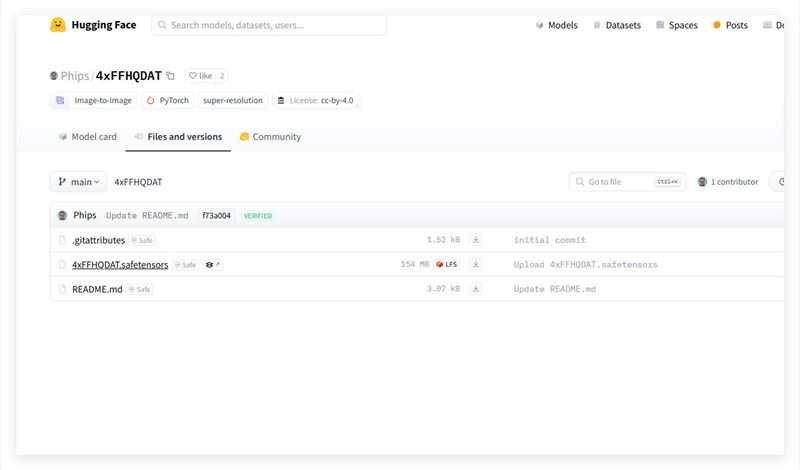Click the 1.52 kB file size
The height and width of the screenshot is (470, 800).
click(443, 240)
